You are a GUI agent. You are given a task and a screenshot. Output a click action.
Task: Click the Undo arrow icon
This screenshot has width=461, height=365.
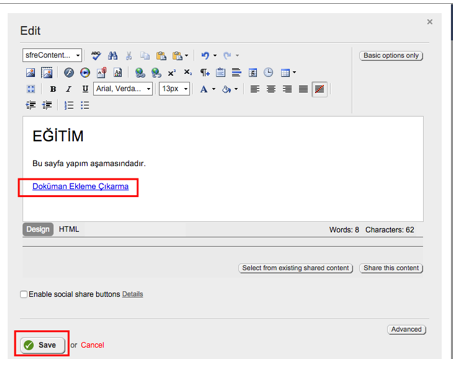(205, 55)
